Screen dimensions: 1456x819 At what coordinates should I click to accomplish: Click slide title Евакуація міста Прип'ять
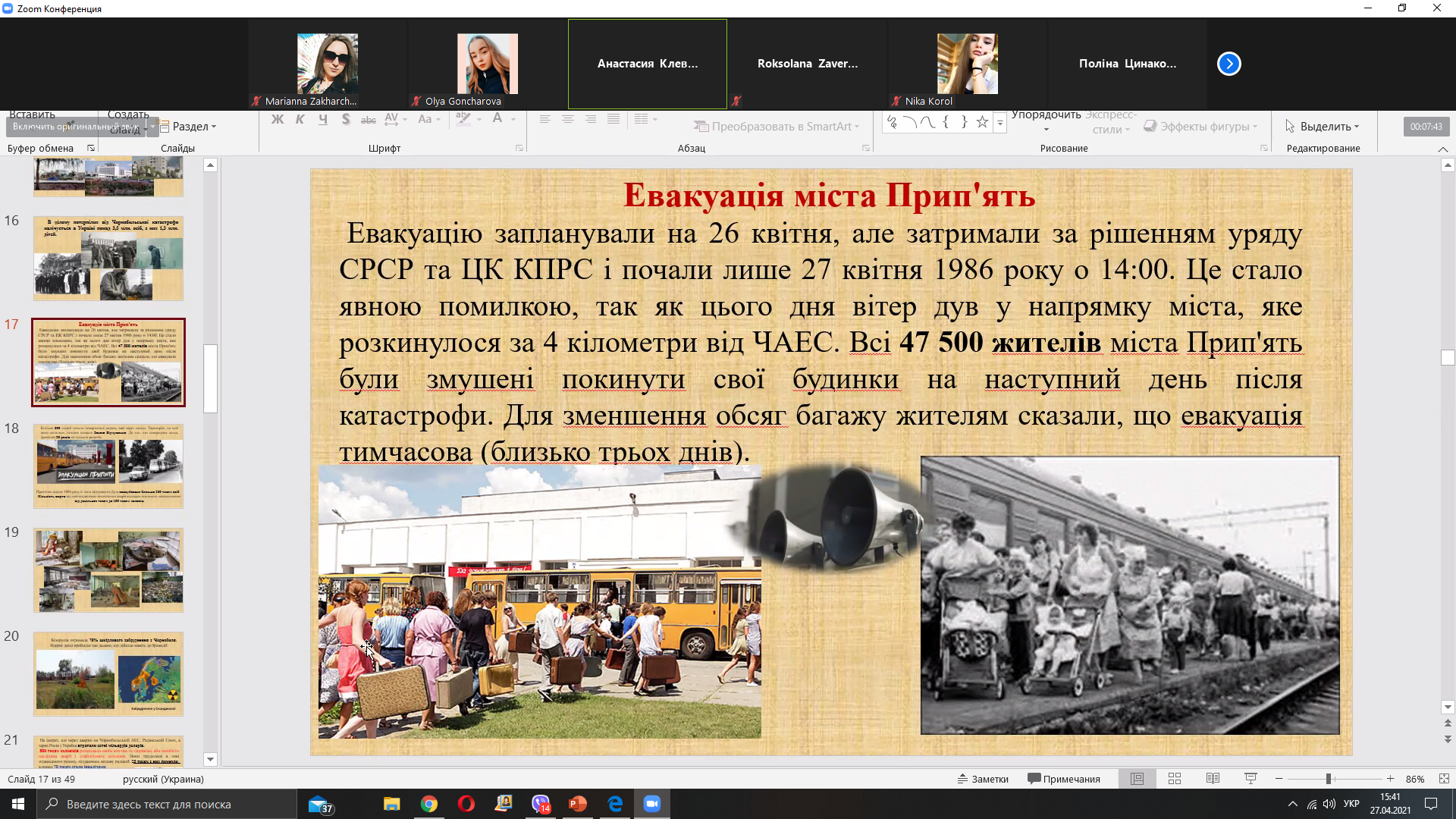point(830,196)
